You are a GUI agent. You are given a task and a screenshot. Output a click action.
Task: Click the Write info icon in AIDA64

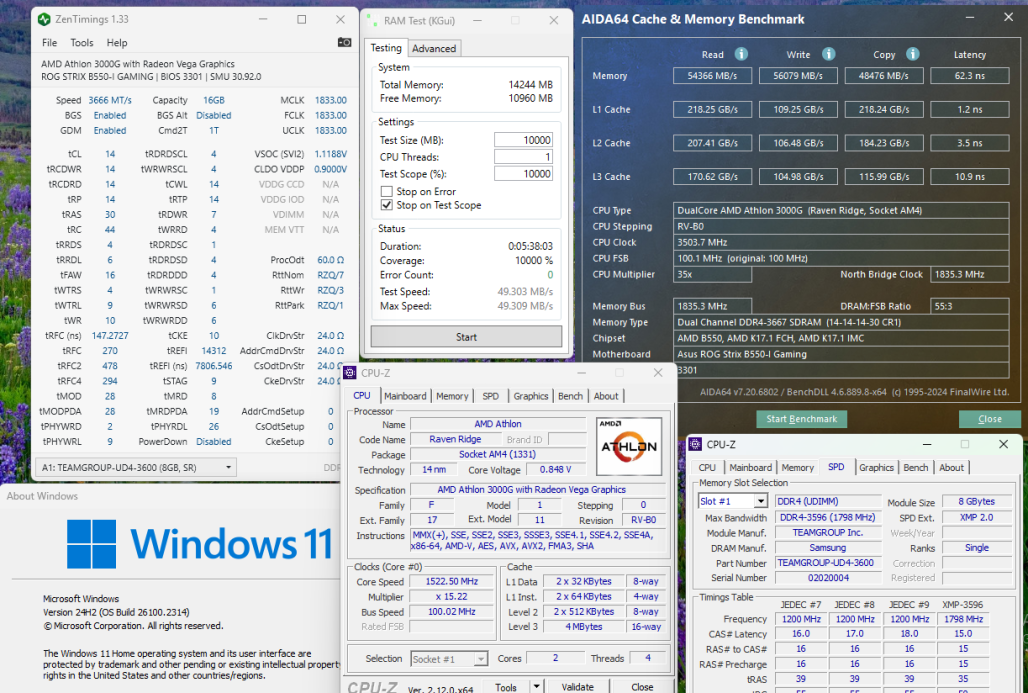(829, 54)
